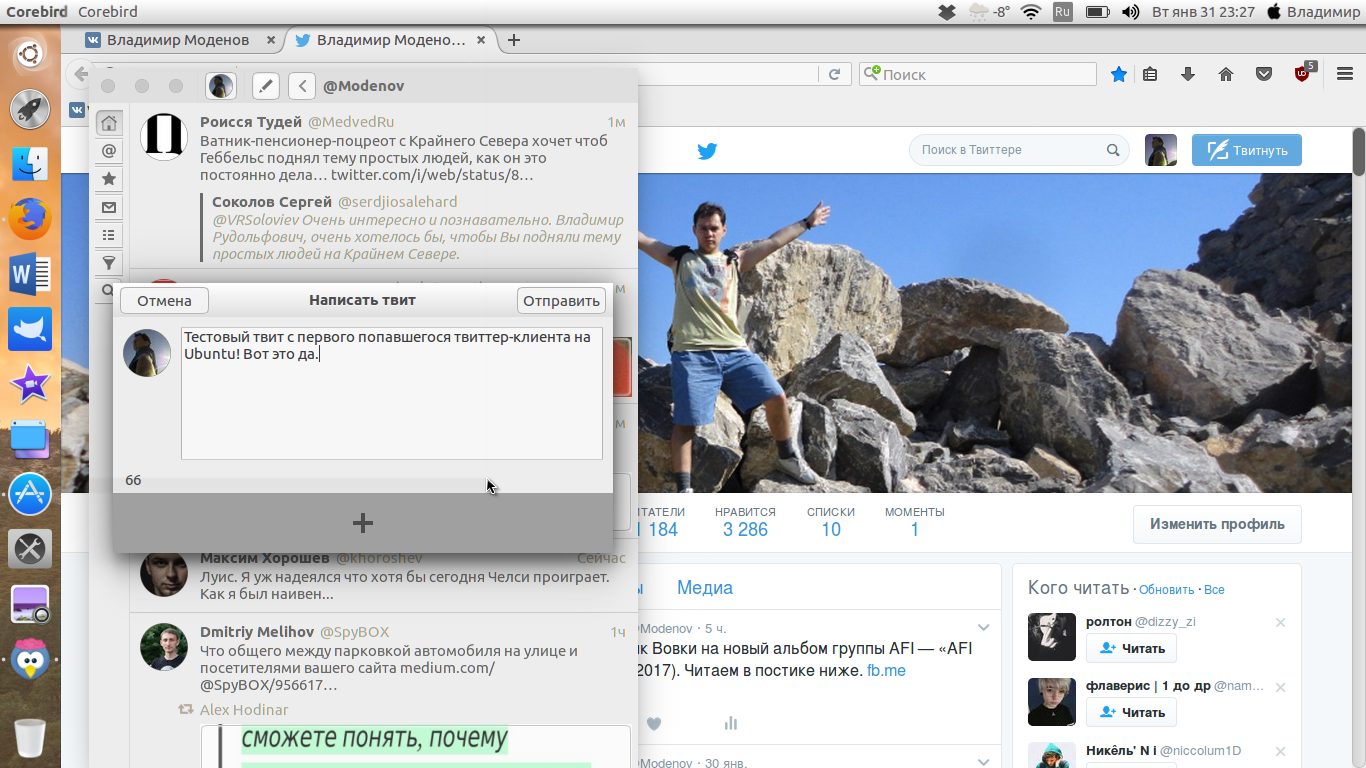The height and width of the screenshot is (768, 1366).
Task: Open the twitter.com/i/web/status link in tweet
Action: [x=432, y=175]
